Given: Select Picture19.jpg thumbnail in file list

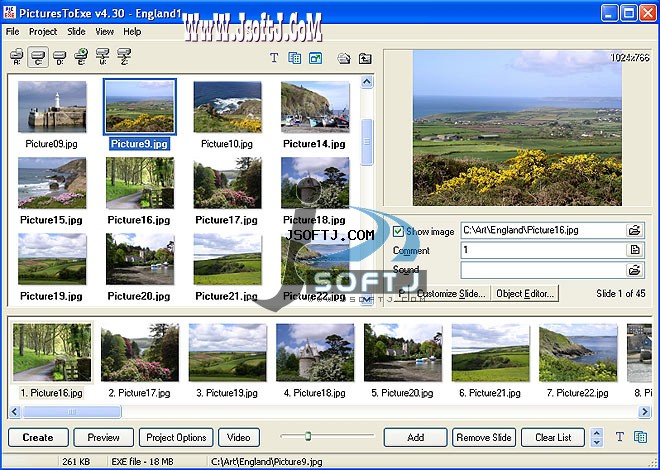Looking at the screenshot, I should point(52,259).
